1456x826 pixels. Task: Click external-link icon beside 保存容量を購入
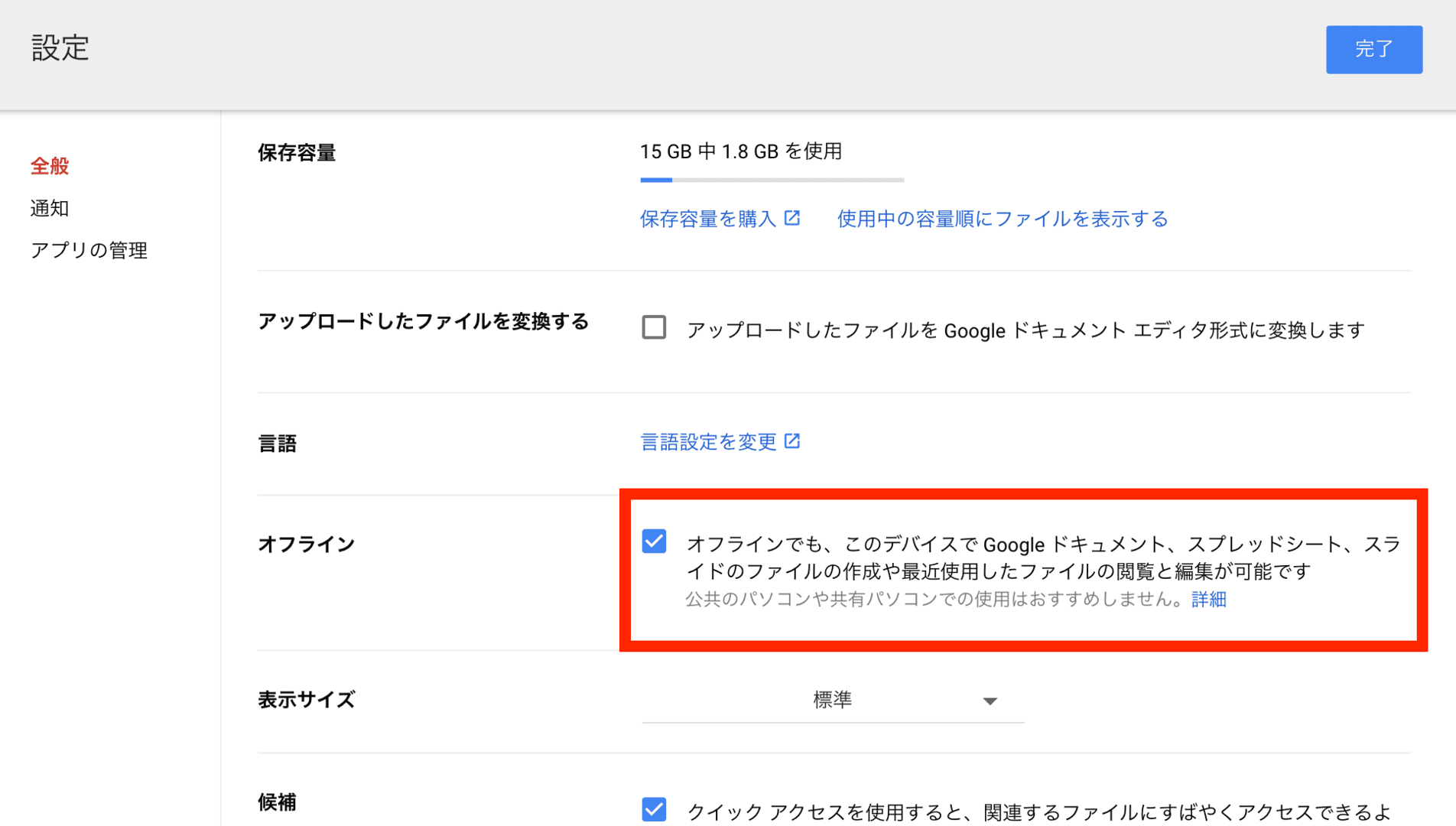(x=792, y=219)
